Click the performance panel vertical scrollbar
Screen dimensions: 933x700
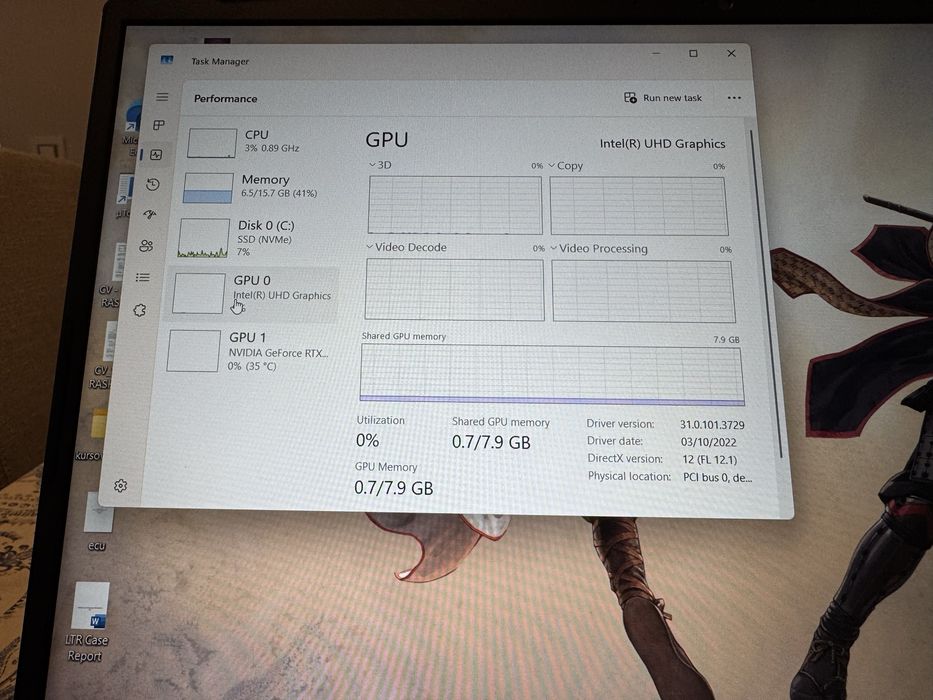tap(765, 295)
